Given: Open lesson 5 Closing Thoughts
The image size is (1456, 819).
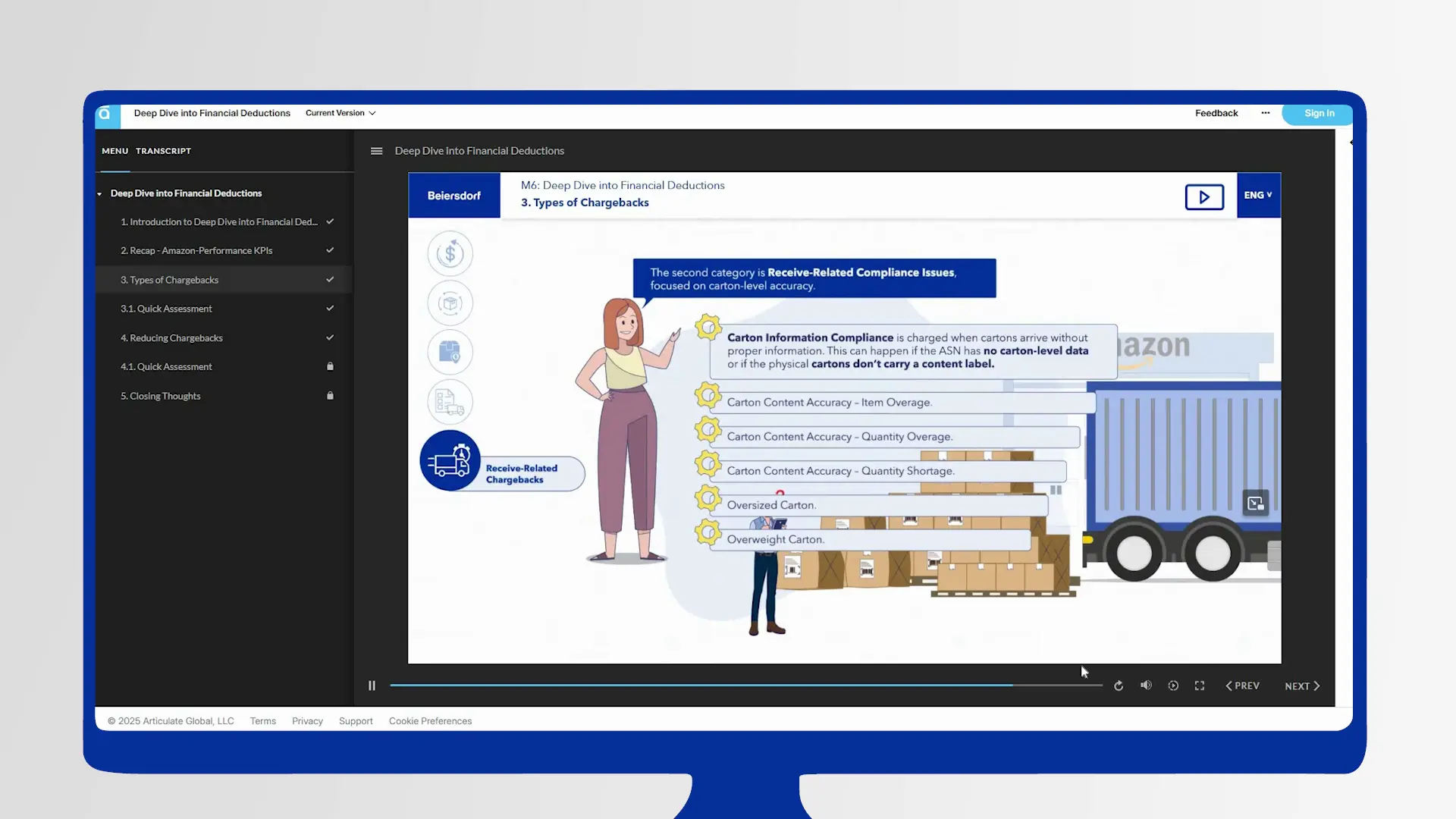Looking at the screenshot, I should [224, 396].
